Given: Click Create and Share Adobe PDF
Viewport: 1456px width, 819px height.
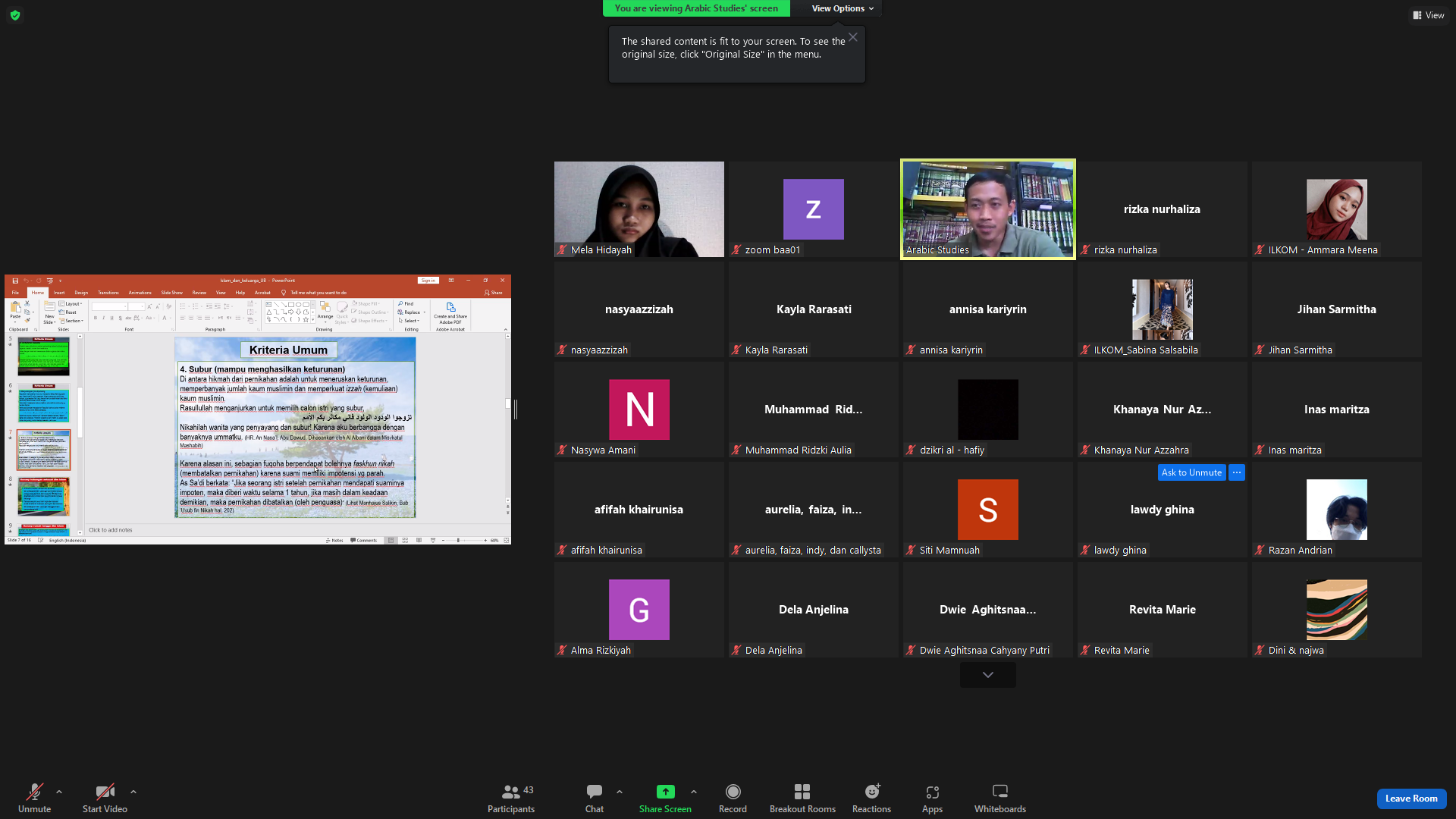Looking at the screenshot, I should (x=450, y=312).
